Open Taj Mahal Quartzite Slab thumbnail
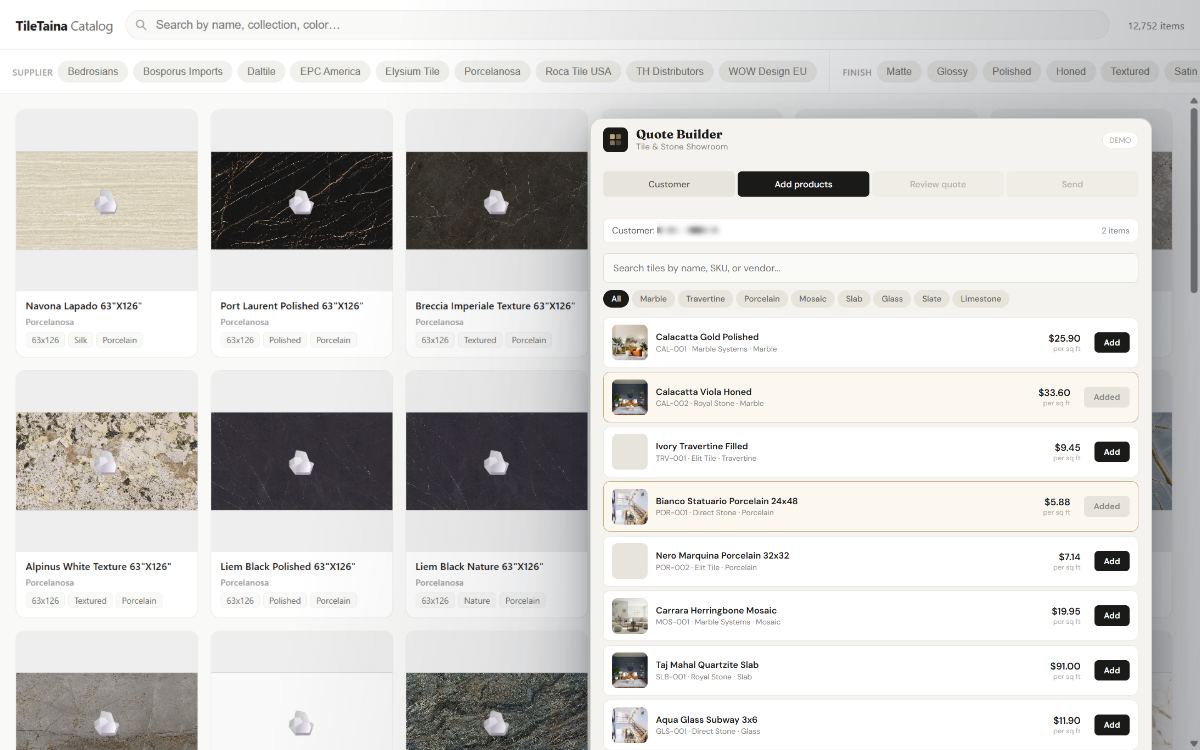The image size is (1200, 750). point(630,670)
